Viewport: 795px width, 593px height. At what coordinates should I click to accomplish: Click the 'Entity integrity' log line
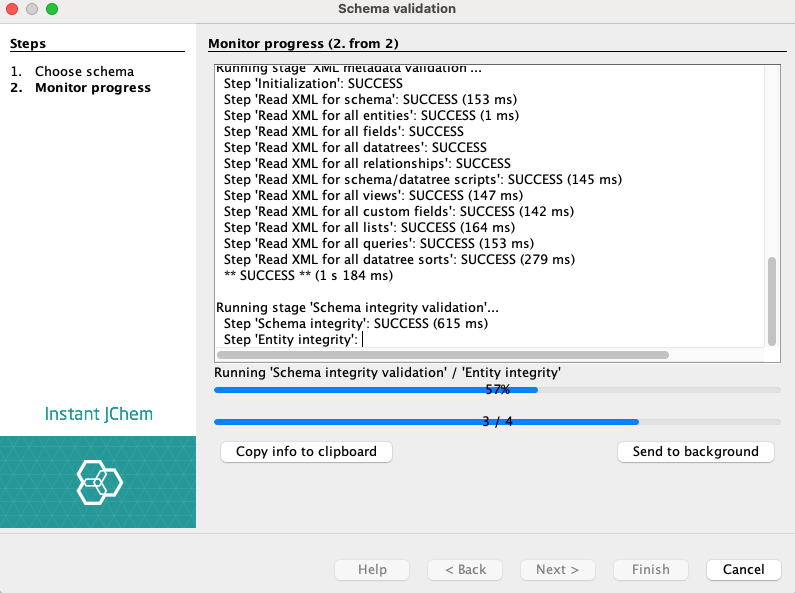[290, 339]
